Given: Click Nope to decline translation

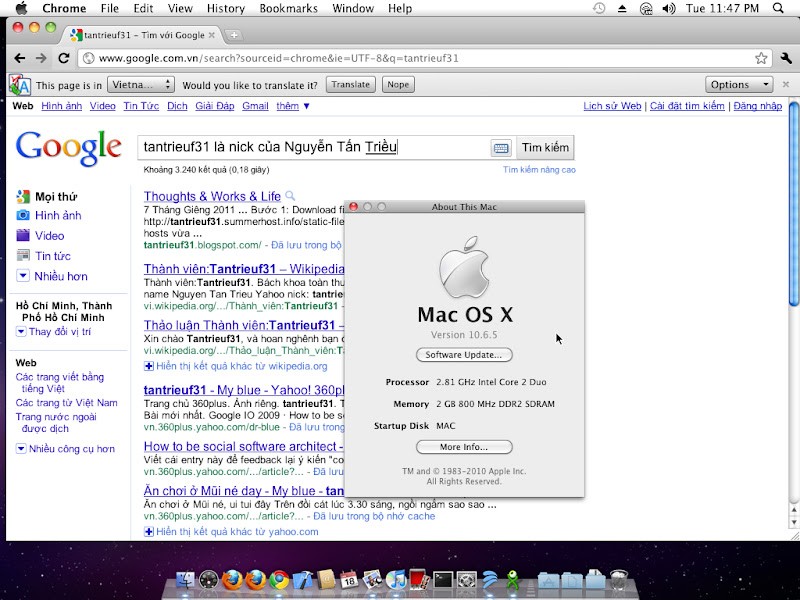Looking at the screenshot, I should point(398,85).
